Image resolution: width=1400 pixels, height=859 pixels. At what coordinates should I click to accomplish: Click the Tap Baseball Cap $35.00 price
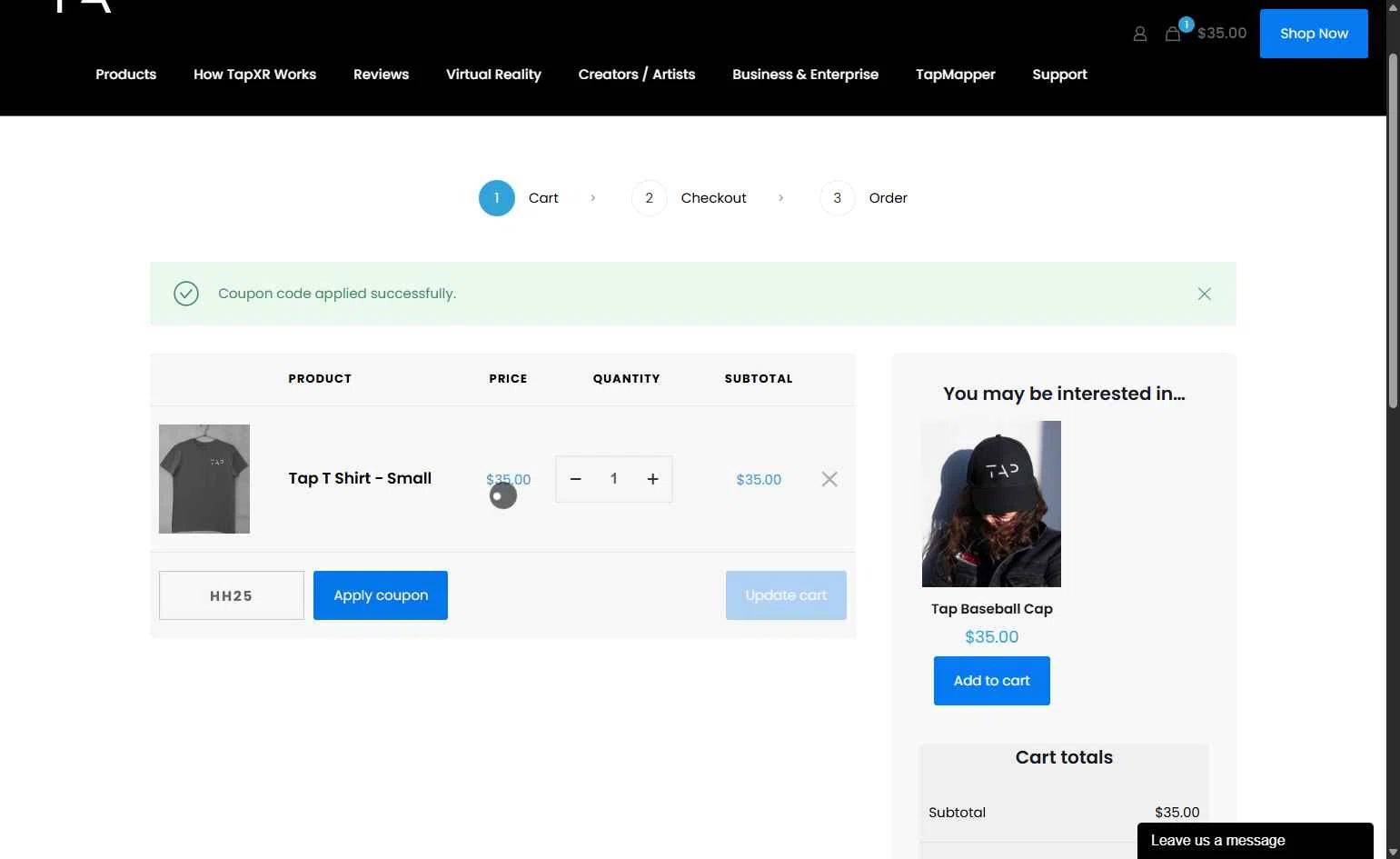992,637
